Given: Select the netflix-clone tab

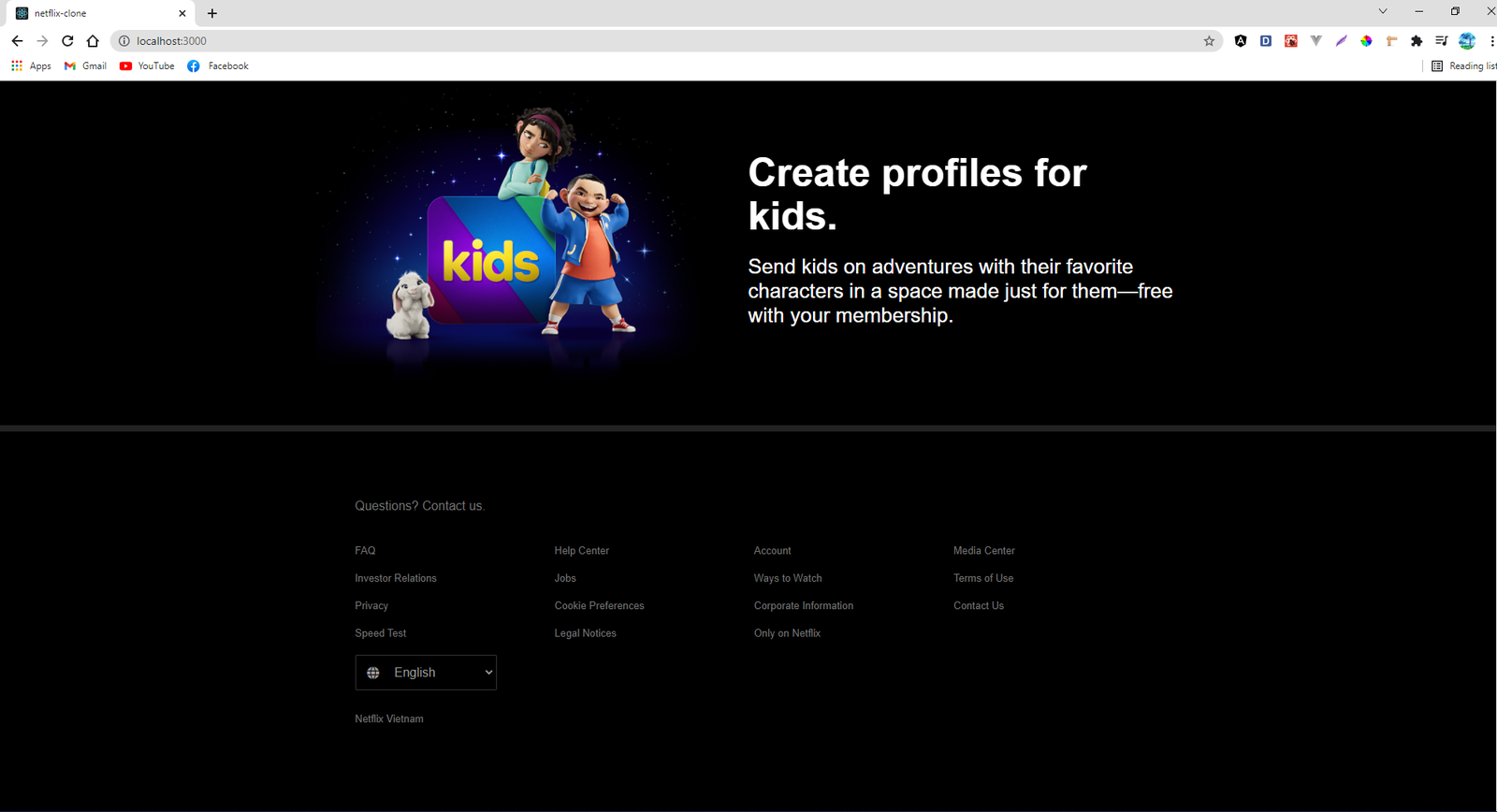Looking at the screenshot, I should [x=98, y=13].
